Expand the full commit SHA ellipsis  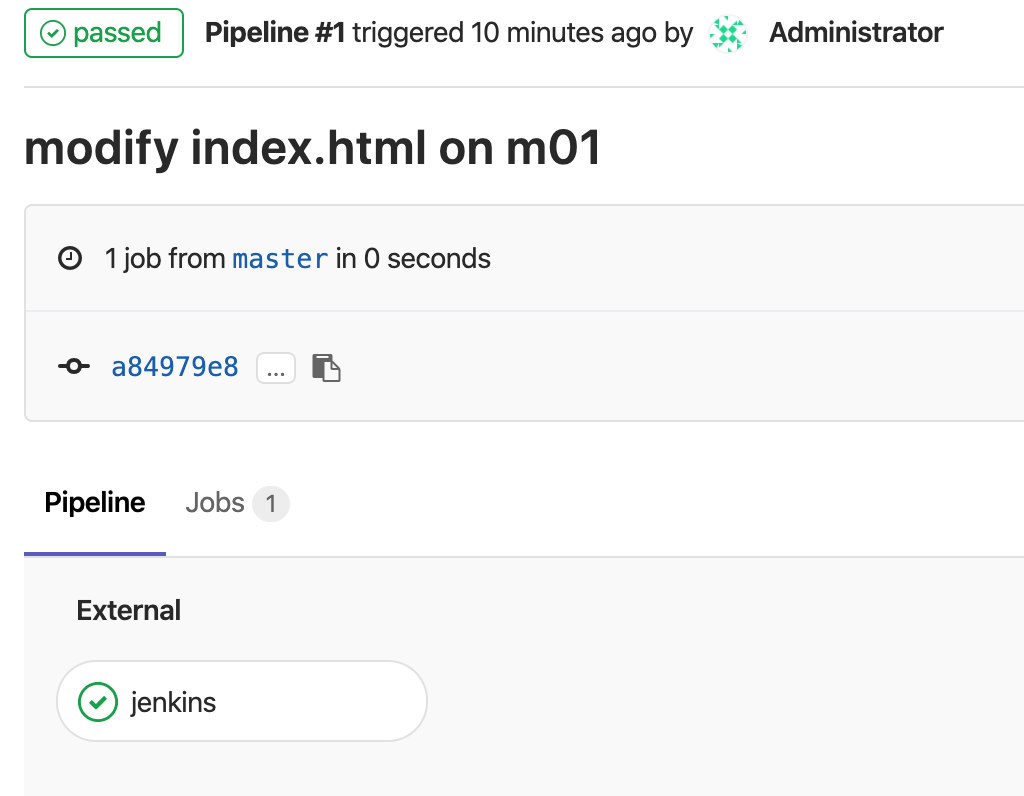(276, 368)
